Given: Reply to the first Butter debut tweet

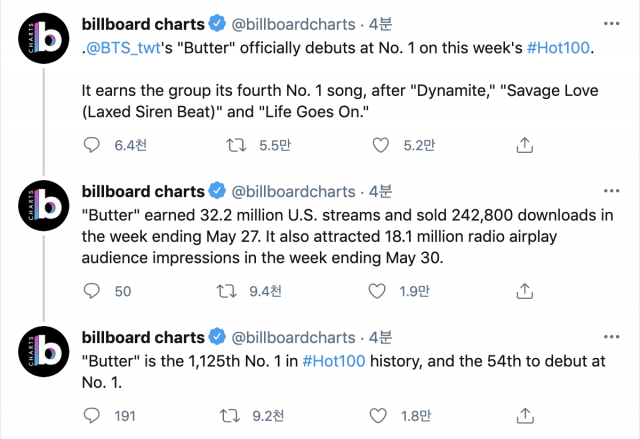Looking at the screenshot, I should [x=91, y=146].
